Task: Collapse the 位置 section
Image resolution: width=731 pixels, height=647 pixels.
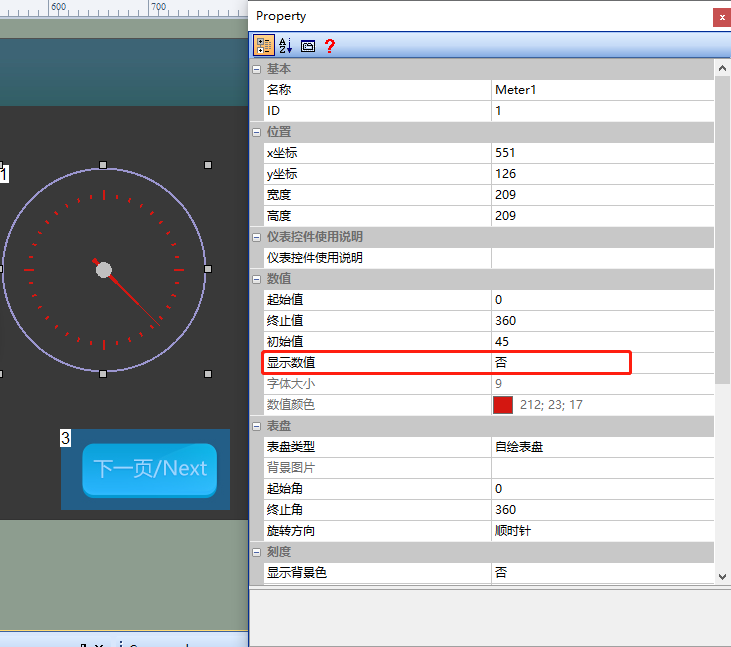Action: coord(256,132)
